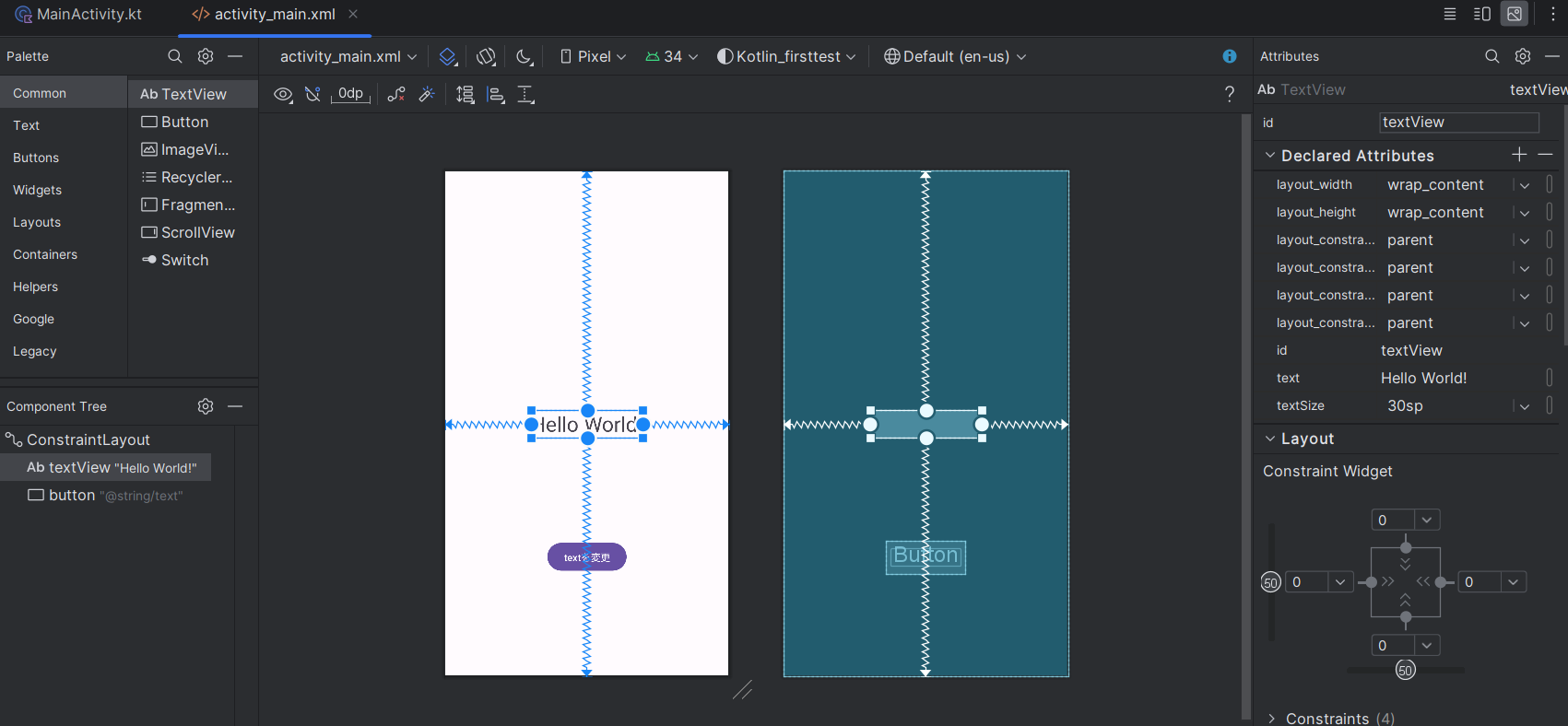This screenshot has height=726, width=1568.
Task: Toggle View Options eye icon
Action: 284,94
